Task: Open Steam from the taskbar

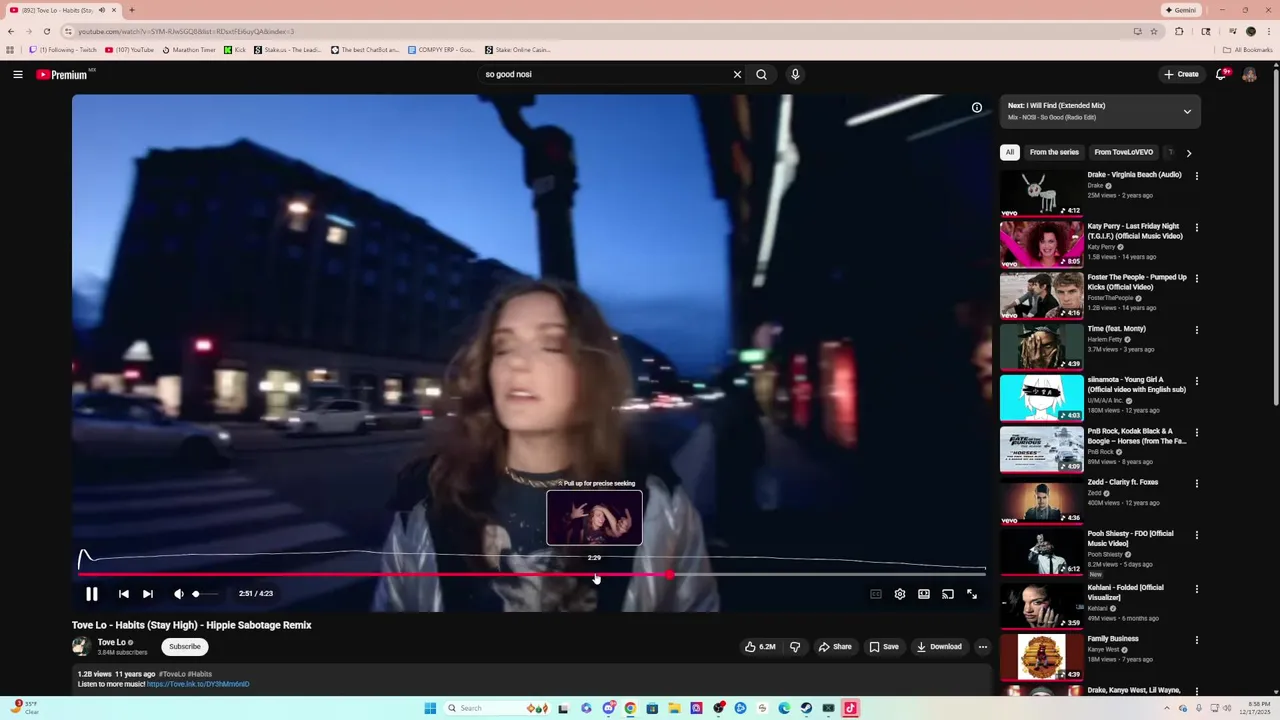Action: (x=806, y=708)
